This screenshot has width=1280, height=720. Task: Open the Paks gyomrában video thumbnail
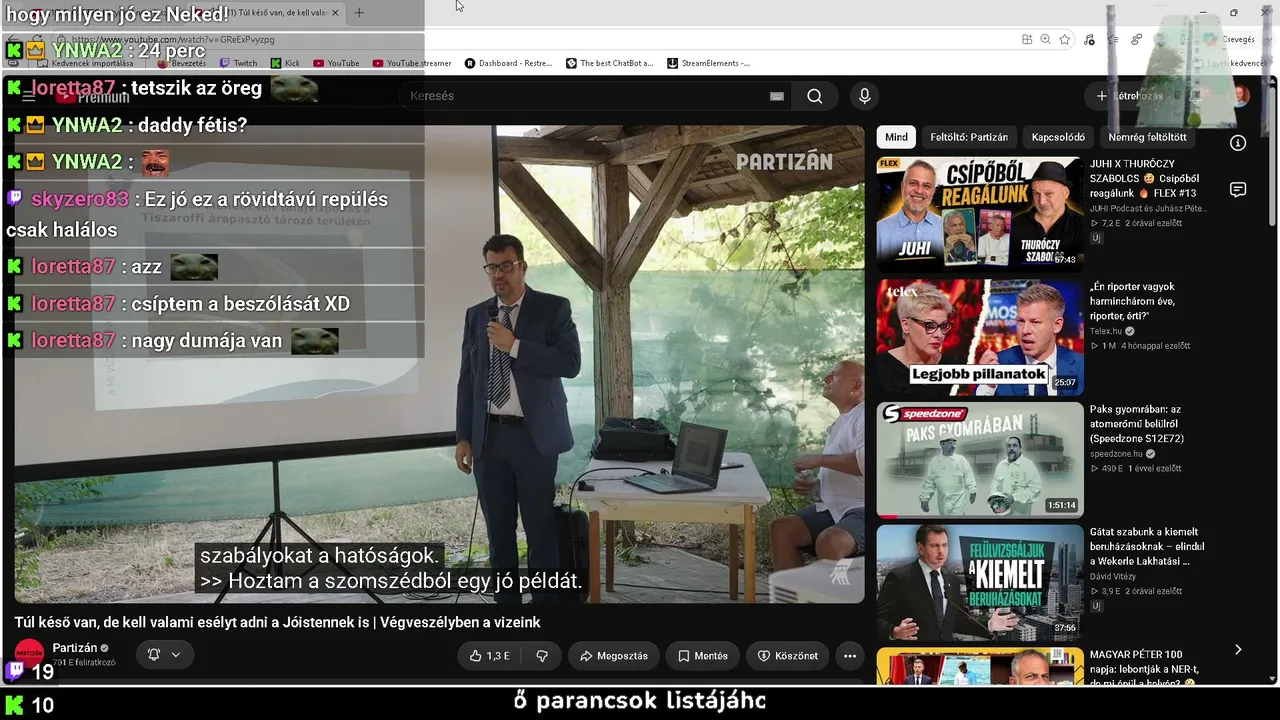pos(980,460)
